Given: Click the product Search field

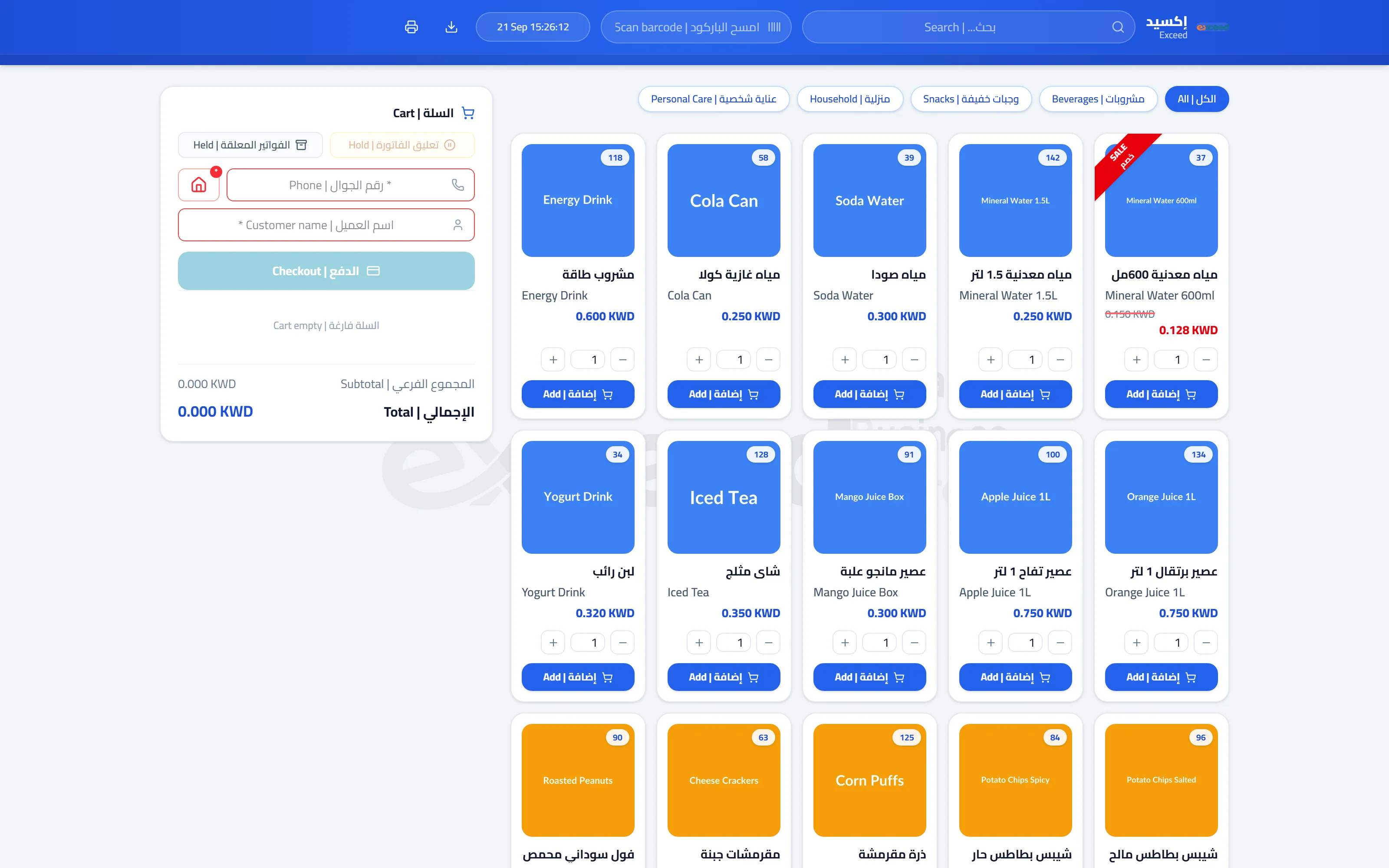Looking at the screenshot, I should click(x=968, y=27).
